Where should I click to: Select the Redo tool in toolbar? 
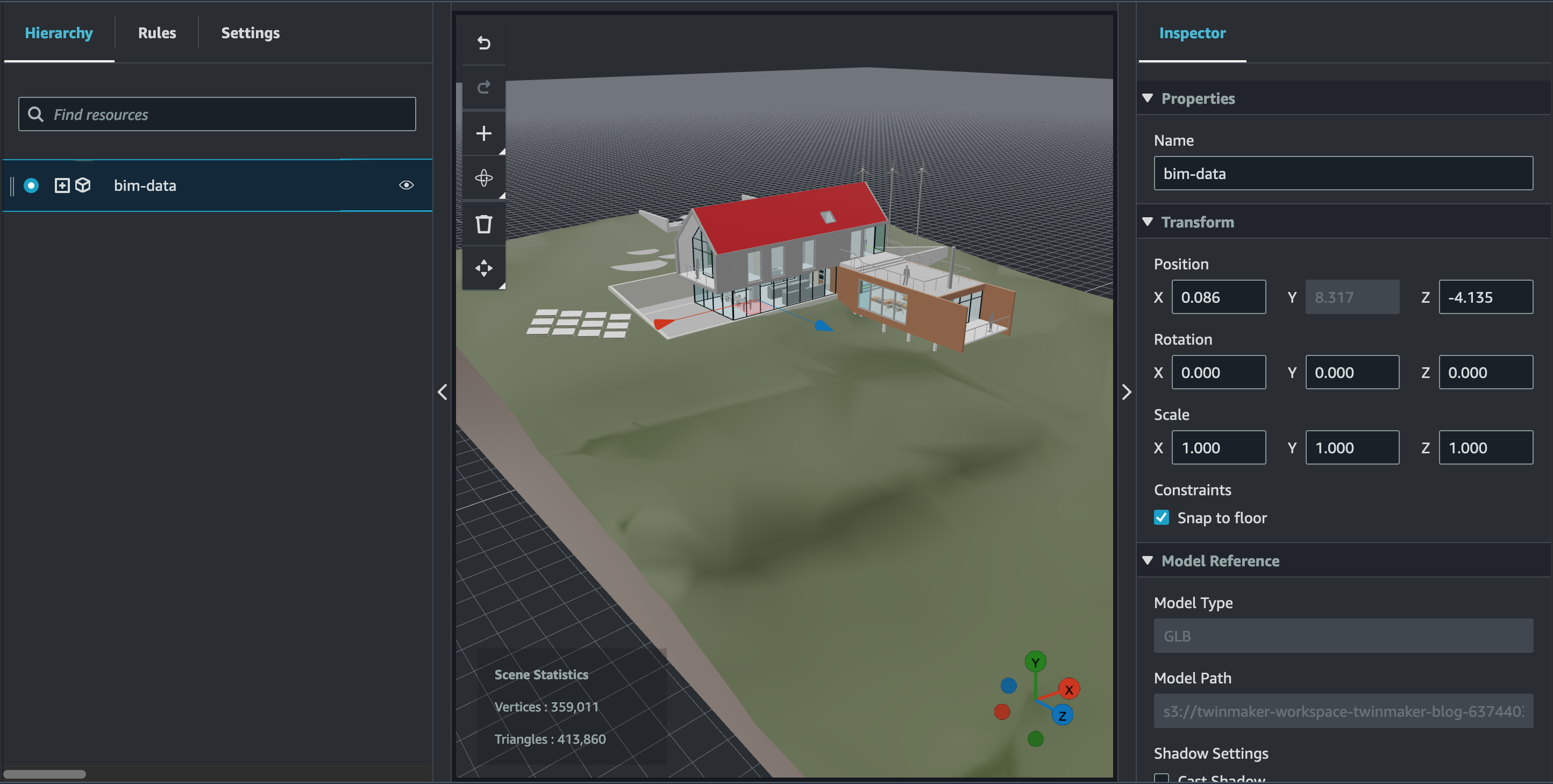click(x=484, y=86)
